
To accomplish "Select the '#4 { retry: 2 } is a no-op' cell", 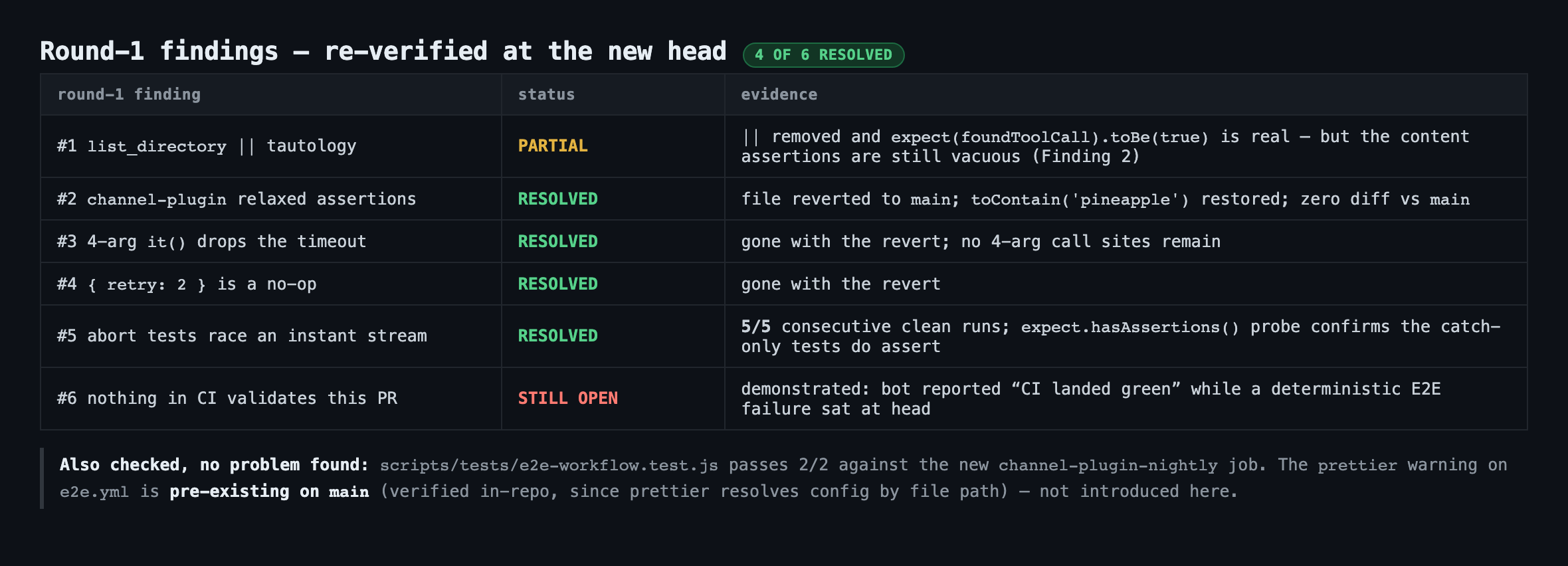I will (187, 284).
